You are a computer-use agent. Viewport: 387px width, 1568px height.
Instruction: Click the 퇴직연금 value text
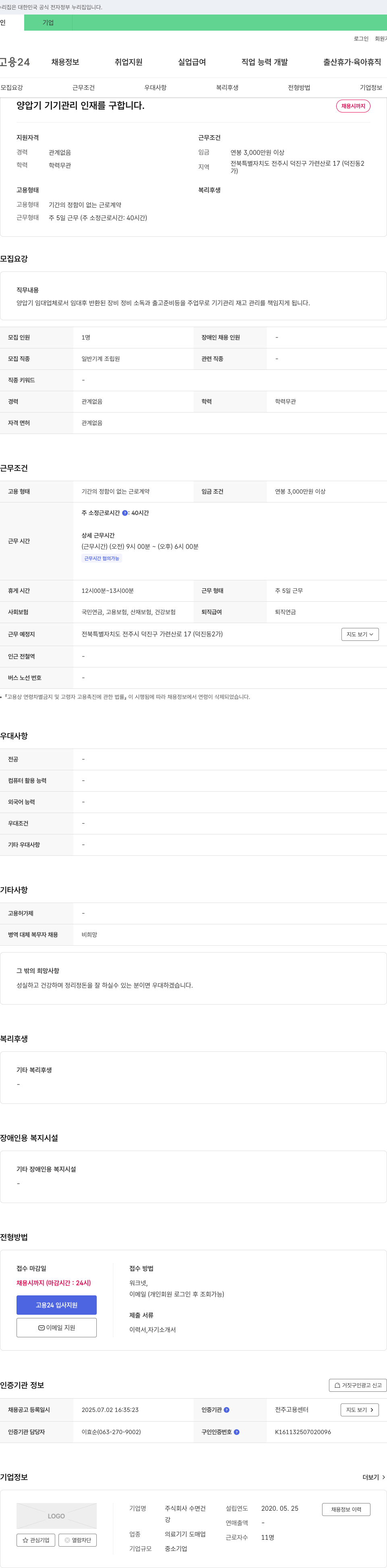(285, 612)
